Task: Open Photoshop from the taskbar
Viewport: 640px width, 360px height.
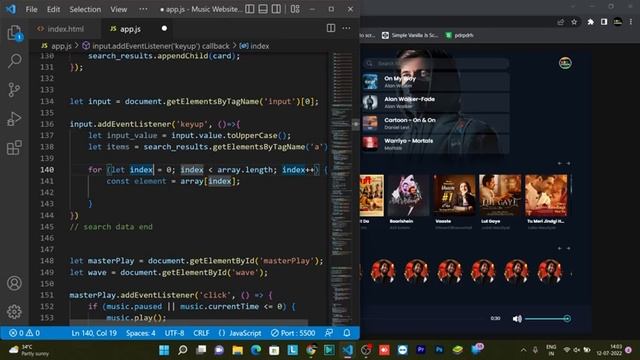Action: 439,350
